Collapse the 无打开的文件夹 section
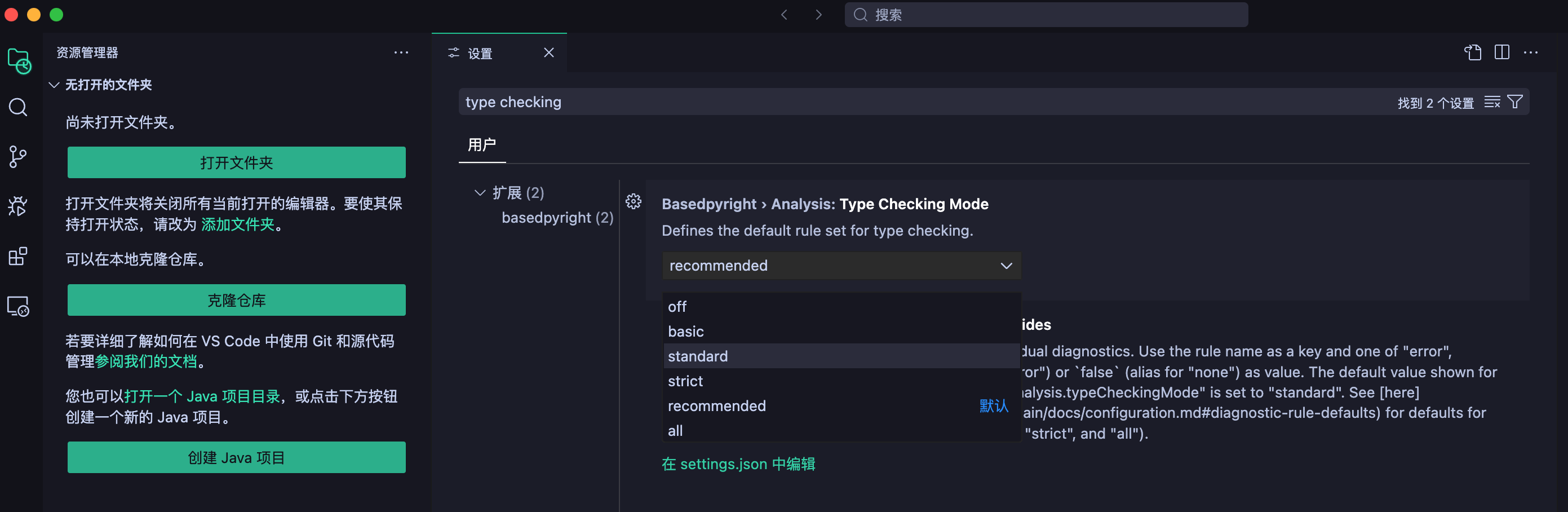1568x512 pixels. (x=54, y=85)
